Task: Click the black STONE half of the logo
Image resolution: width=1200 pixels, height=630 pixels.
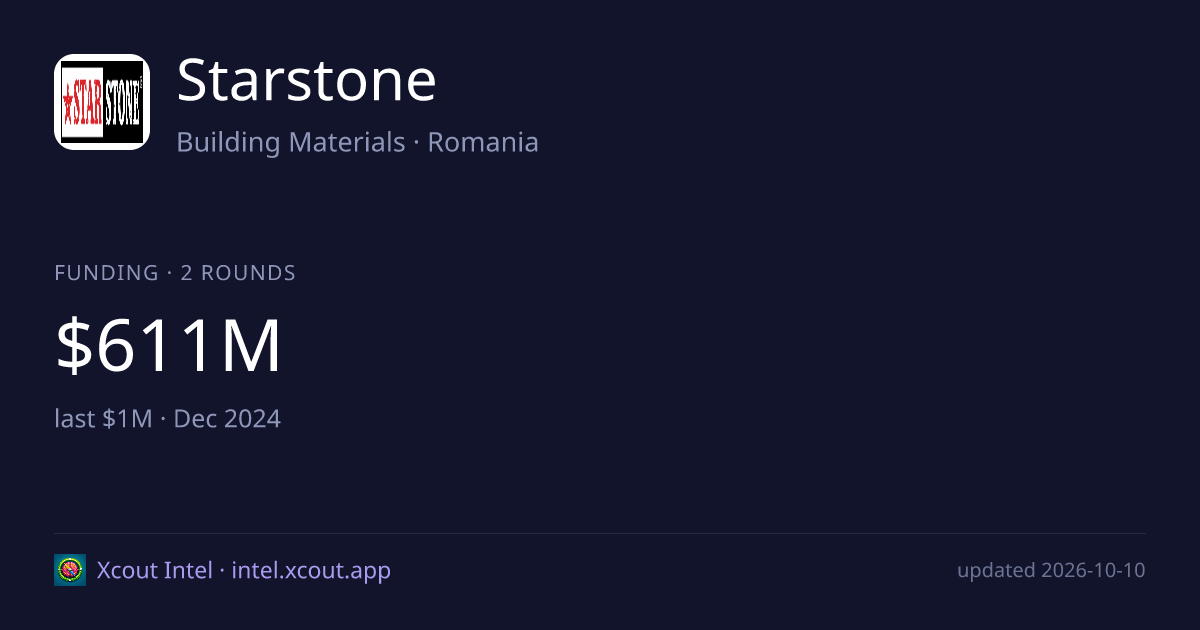Action: click(123, 102)
